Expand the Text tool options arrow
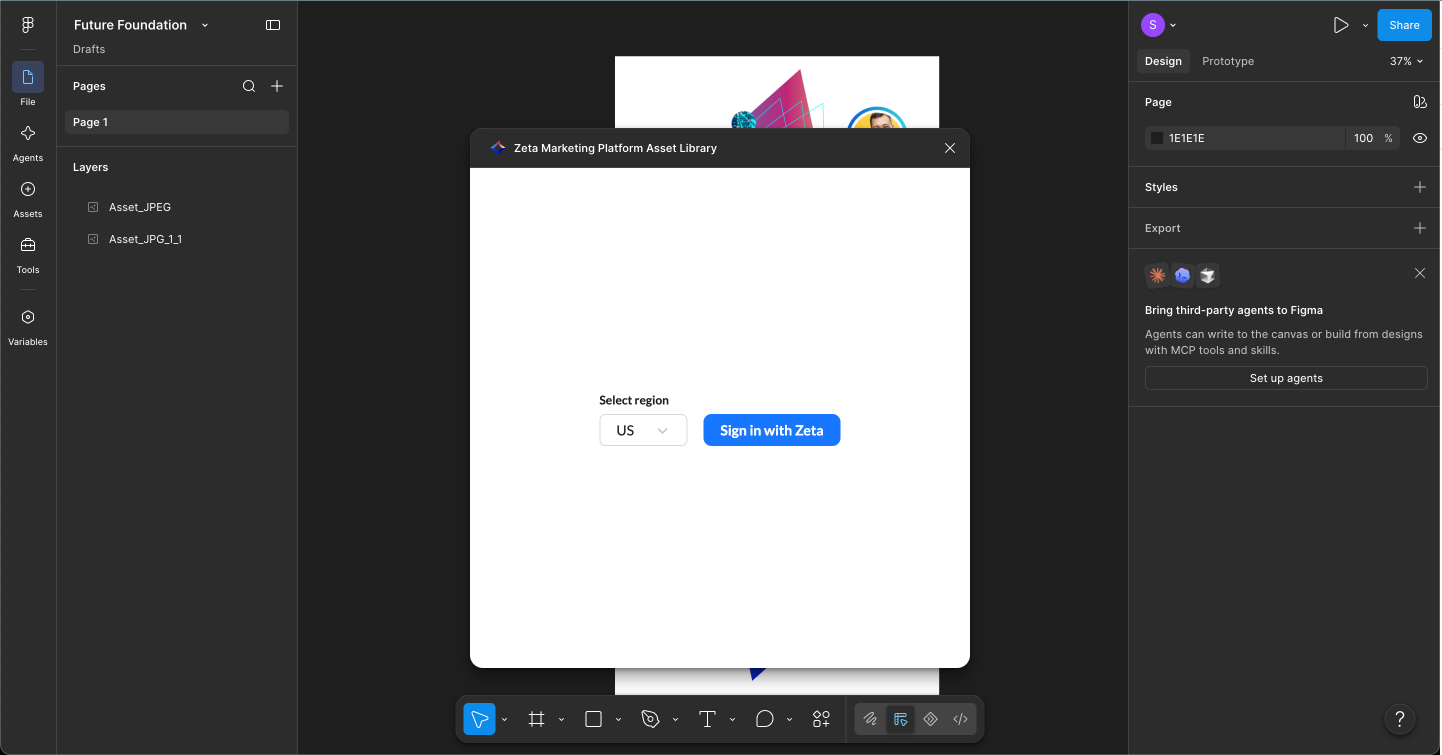 pos(732,719)
